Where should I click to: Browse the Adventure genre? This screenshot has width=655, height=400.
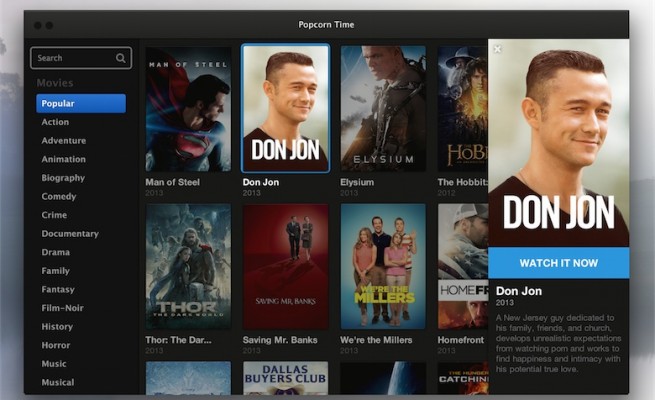click(x=63, y=141)
